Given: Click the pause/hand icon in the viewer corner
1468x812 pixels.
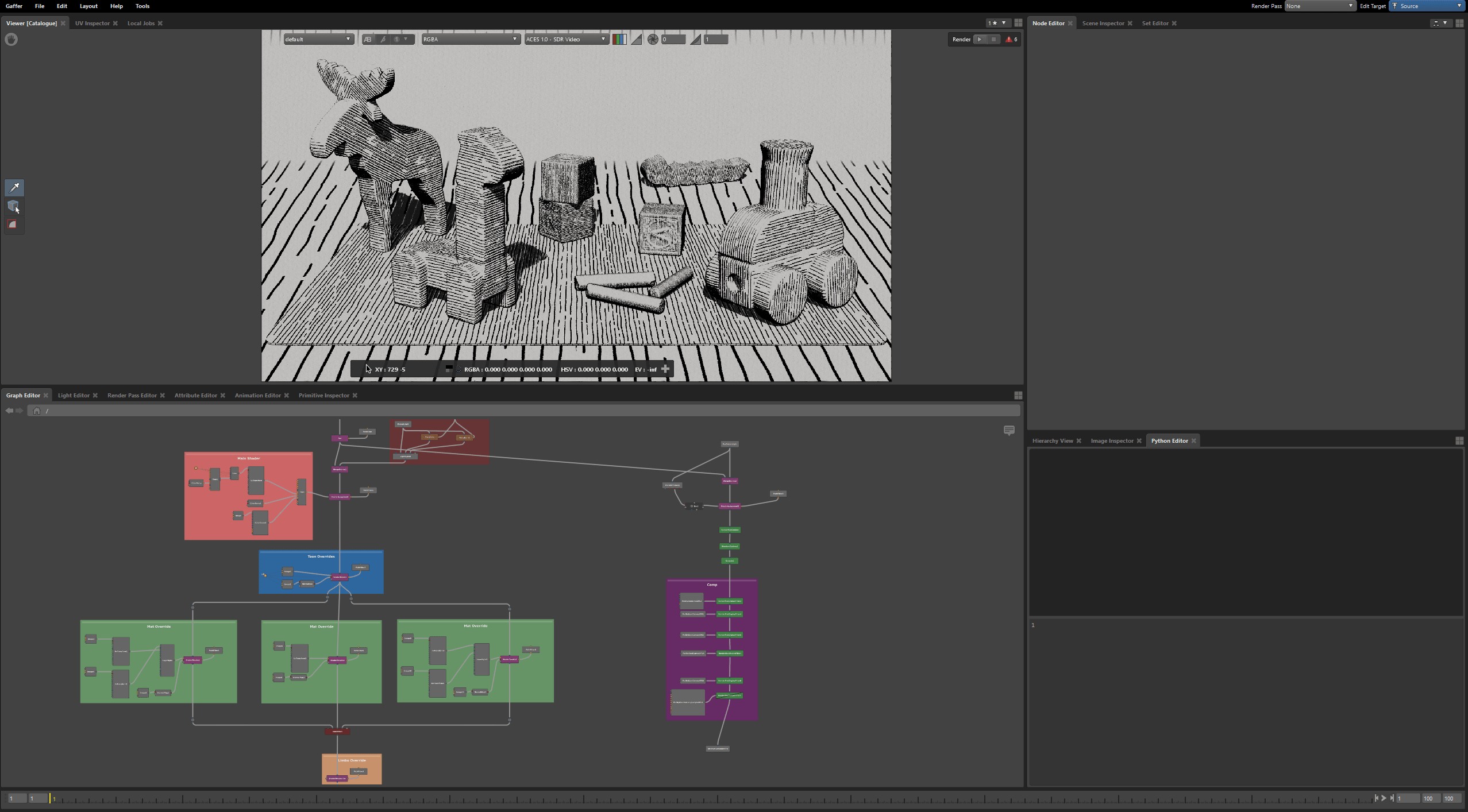Looking at the screenshot, I should point(11,39).
